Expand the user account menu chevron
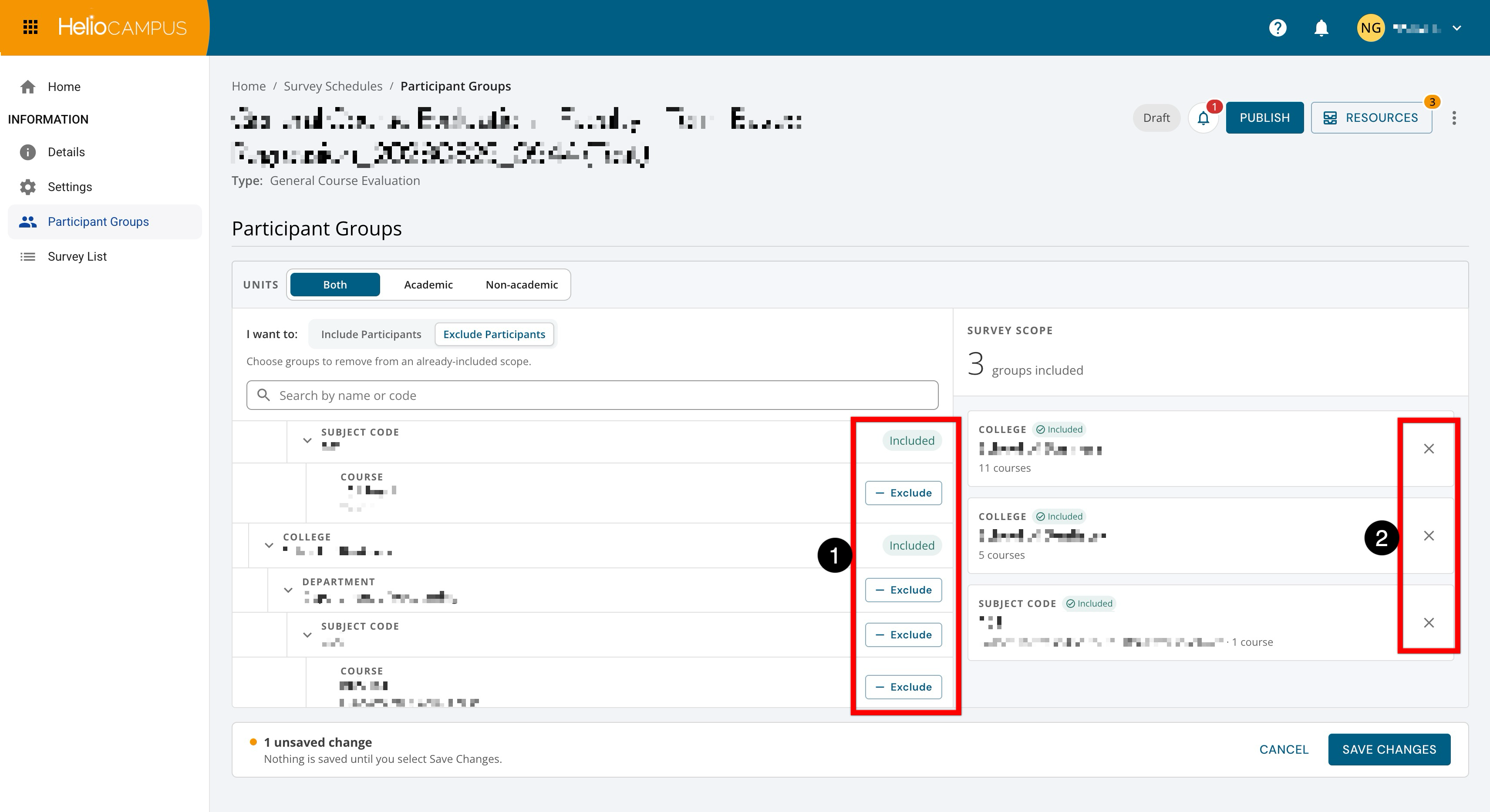 (x=1457, y=28)
